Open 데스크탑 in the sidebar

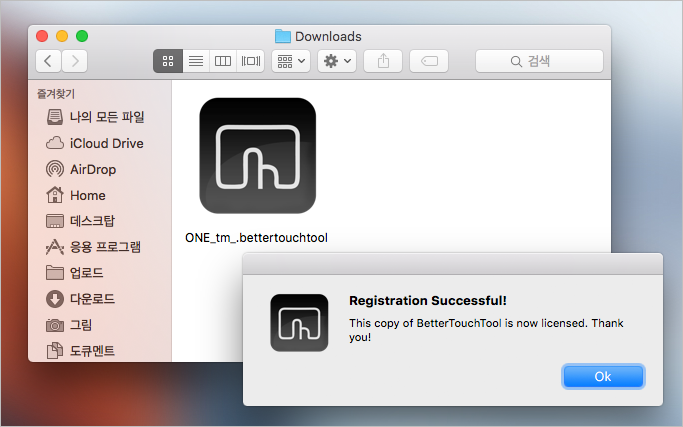click(100, 221)
